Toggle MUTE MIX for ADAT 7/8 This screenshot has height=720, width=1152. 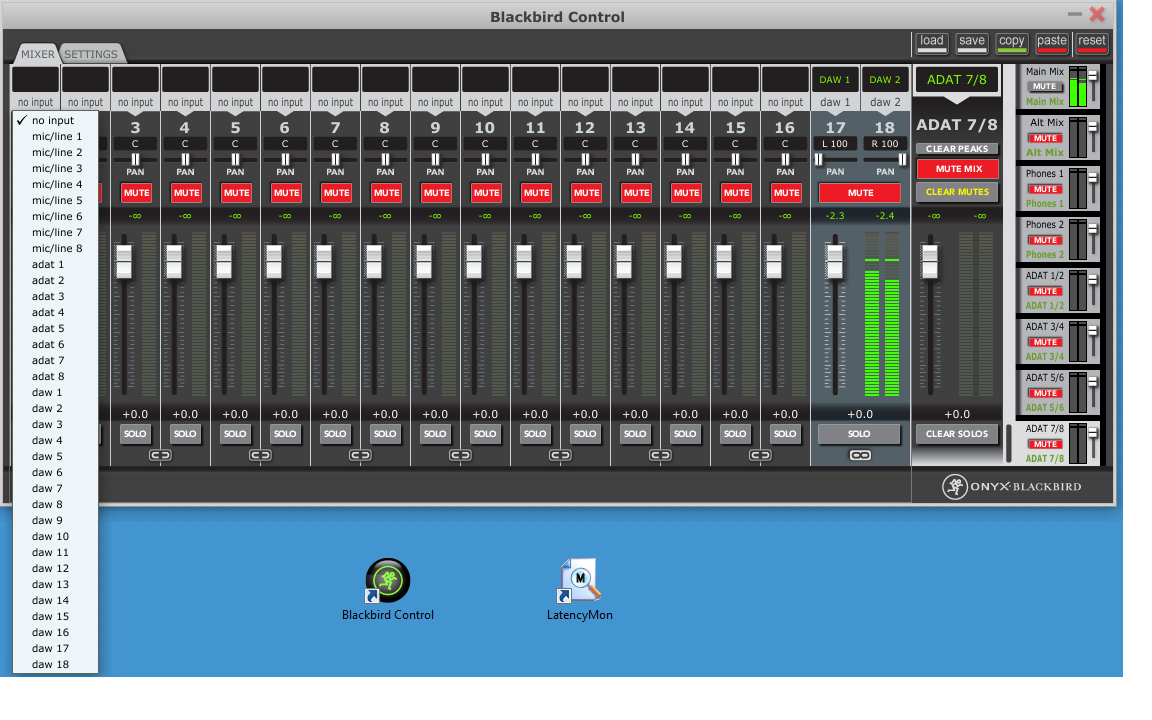pos(958,169)
